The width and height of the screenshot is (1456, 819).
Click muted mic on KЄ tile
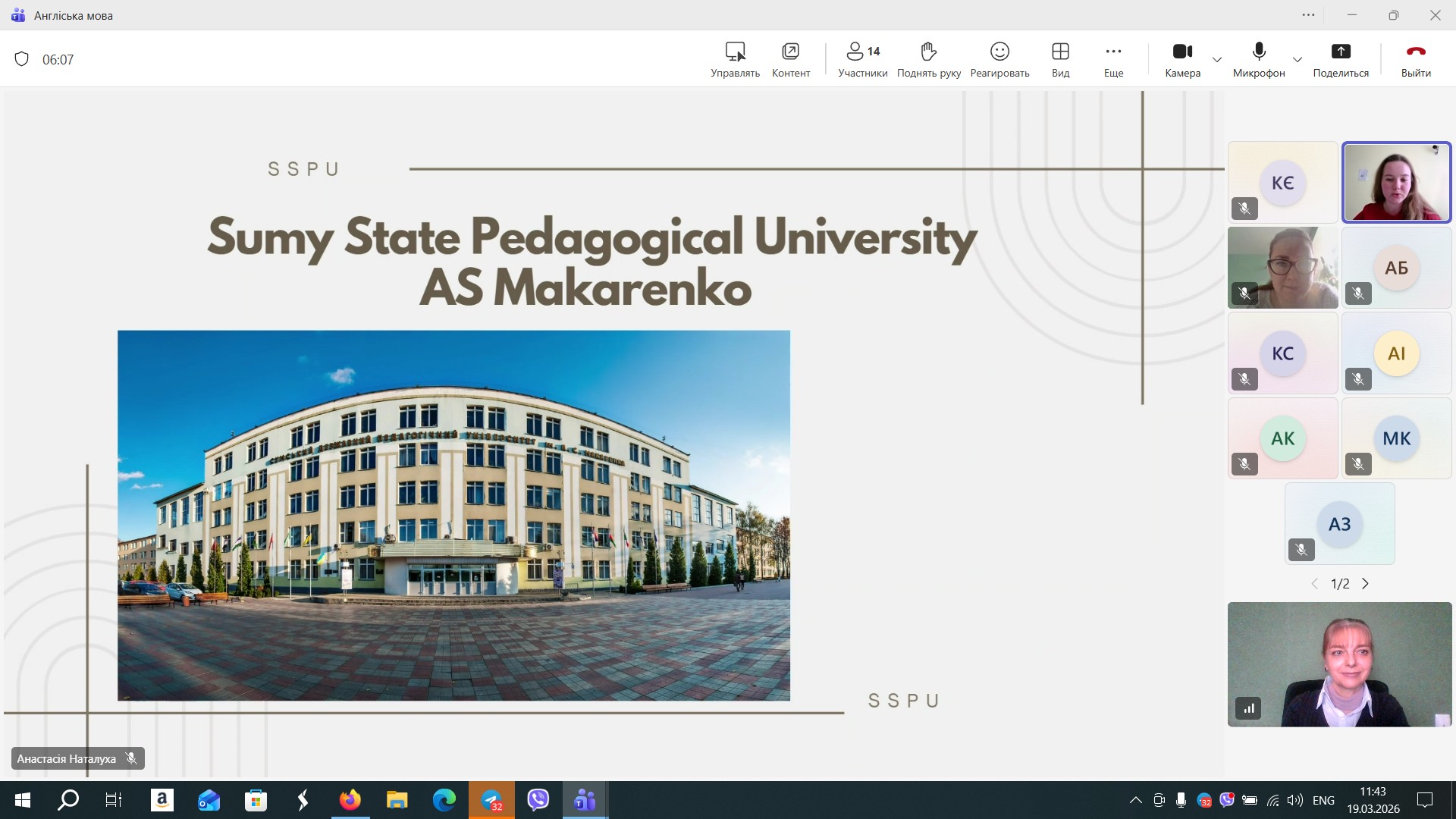(1244, 208)
